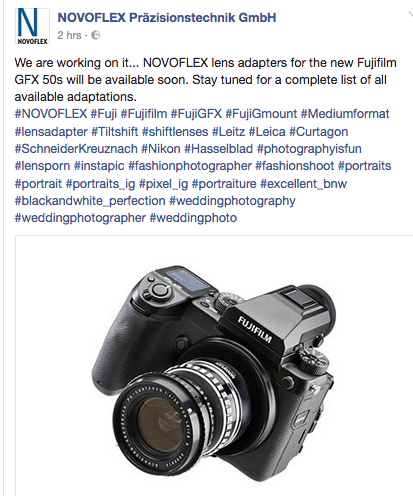Screen dimensions: 413x496
Task: Open the #FujiGFX hashtag
Action: [196, 114]
